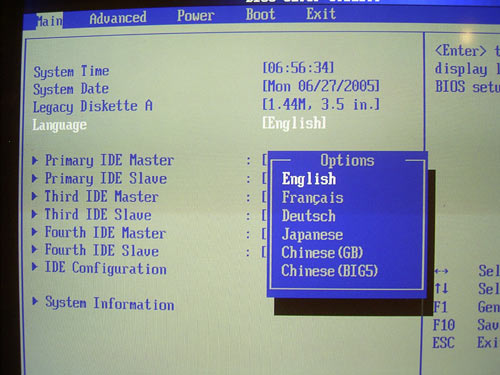
Task: Choose Français from the Options popup
Action: pos(312,198)
